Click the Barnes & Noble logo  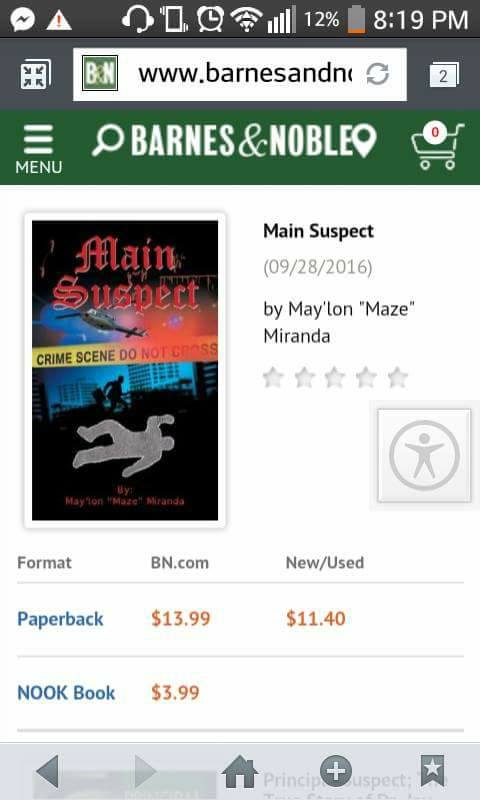click(x=242, y=141)
